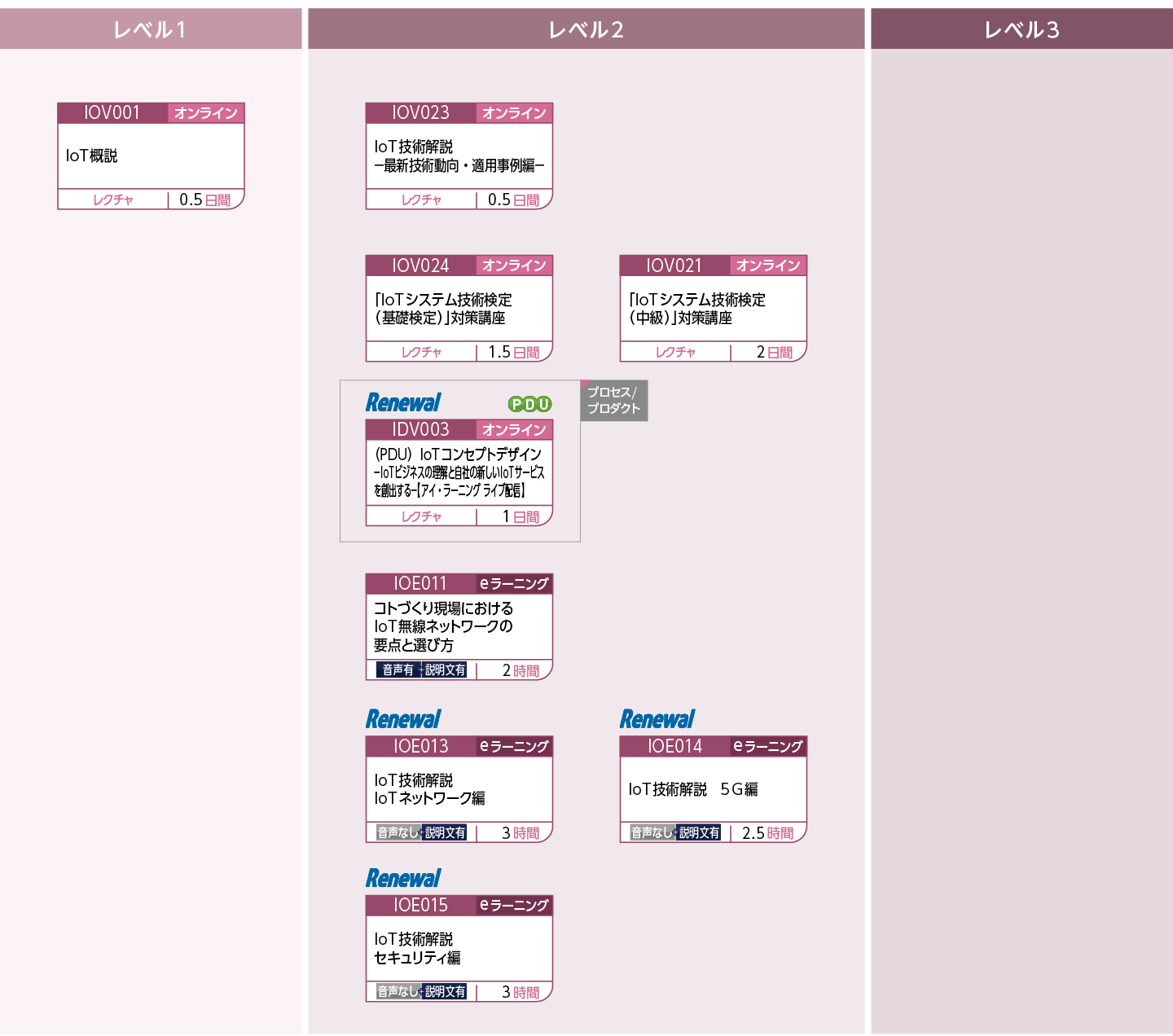This screenshot has width=1173, height=1036.
Task: Open IoT技術解説 最新技術動向・適用事例編 course
Action: pos(459,156)
